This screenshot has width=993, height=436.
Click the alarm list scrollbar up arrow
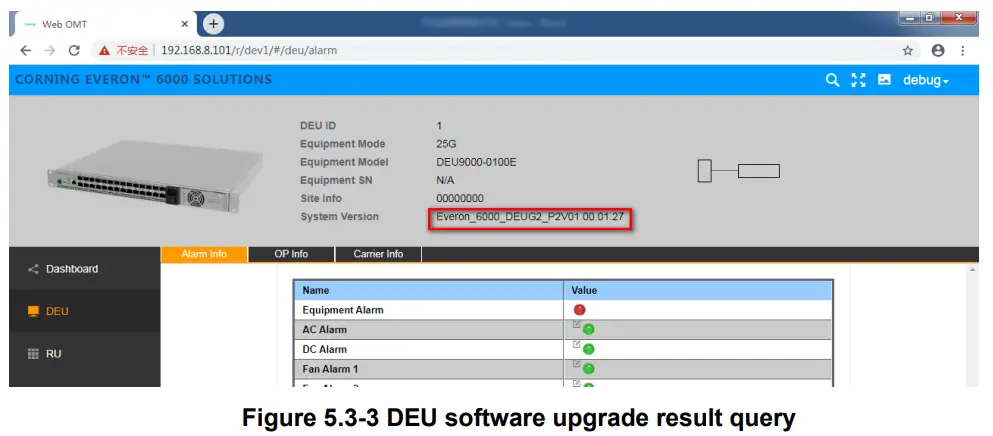pos(973,270)
